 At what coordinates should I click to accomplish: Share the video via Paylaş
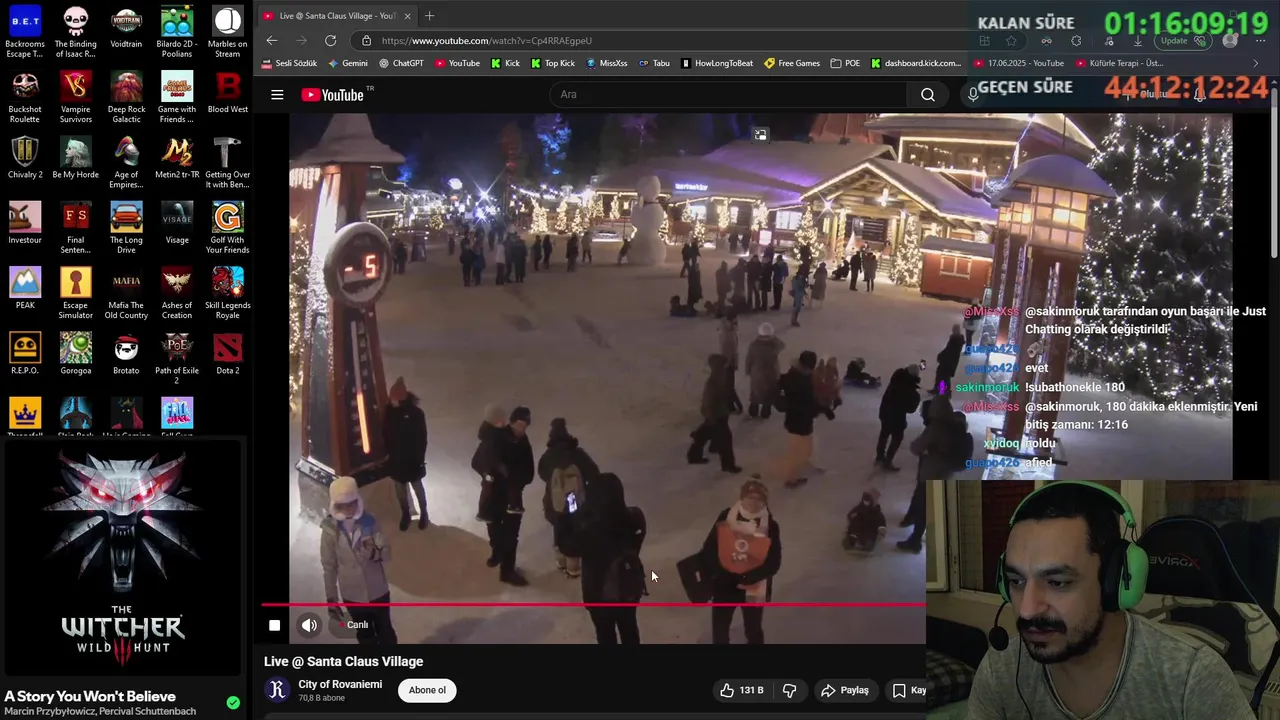pyautogui.click(x=844, y=690)
